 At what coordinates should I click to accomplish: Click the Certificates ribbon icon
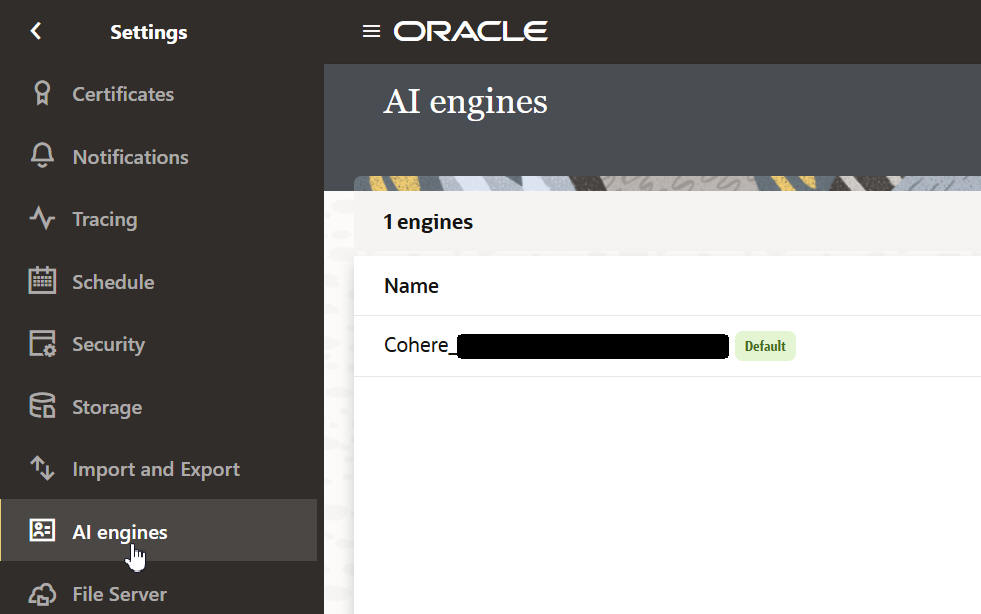coord(42,94)
